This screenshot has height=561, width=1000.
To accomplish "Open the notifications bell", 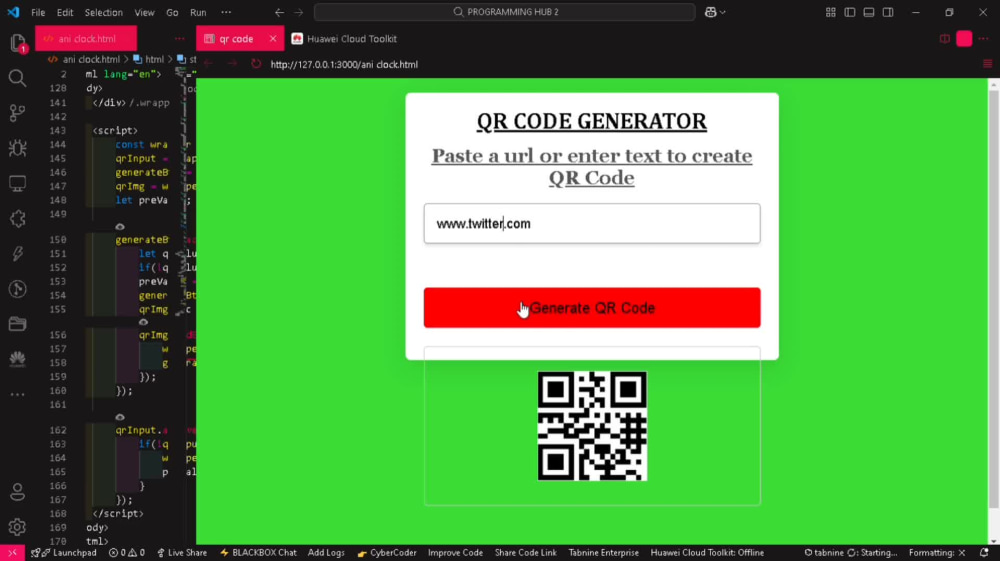I will click(984, 553).
